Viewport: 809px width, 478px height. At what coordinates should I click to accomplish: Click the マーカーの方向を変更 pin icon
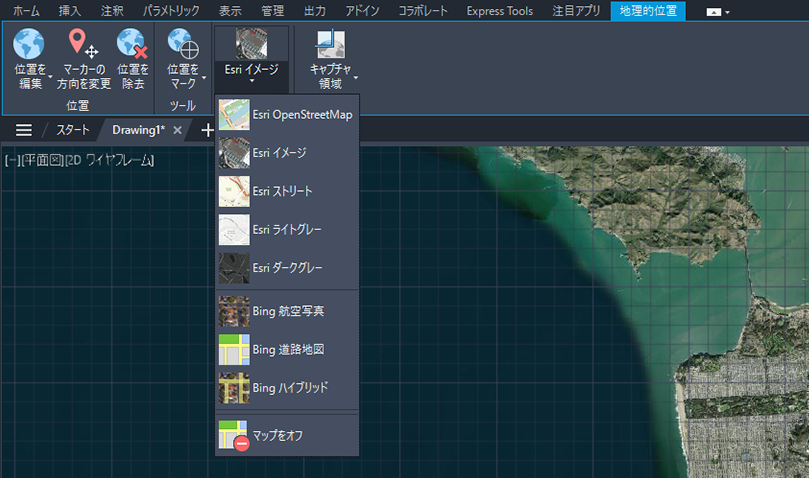coord(83,43)
